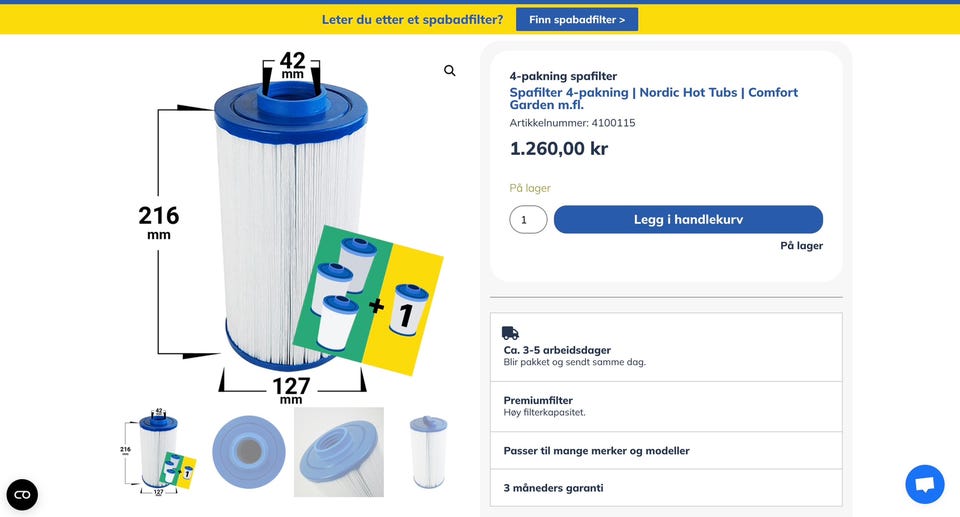
Task: Click the 3+1 pack badge on image
Action: (368, 300)
